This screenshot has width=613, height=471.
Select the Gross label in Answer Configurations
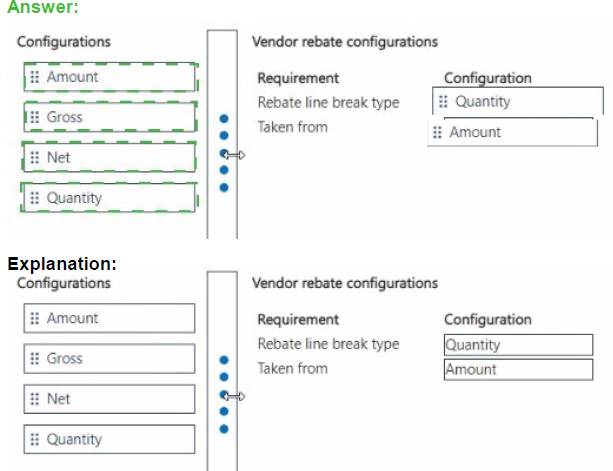point(65,118)
